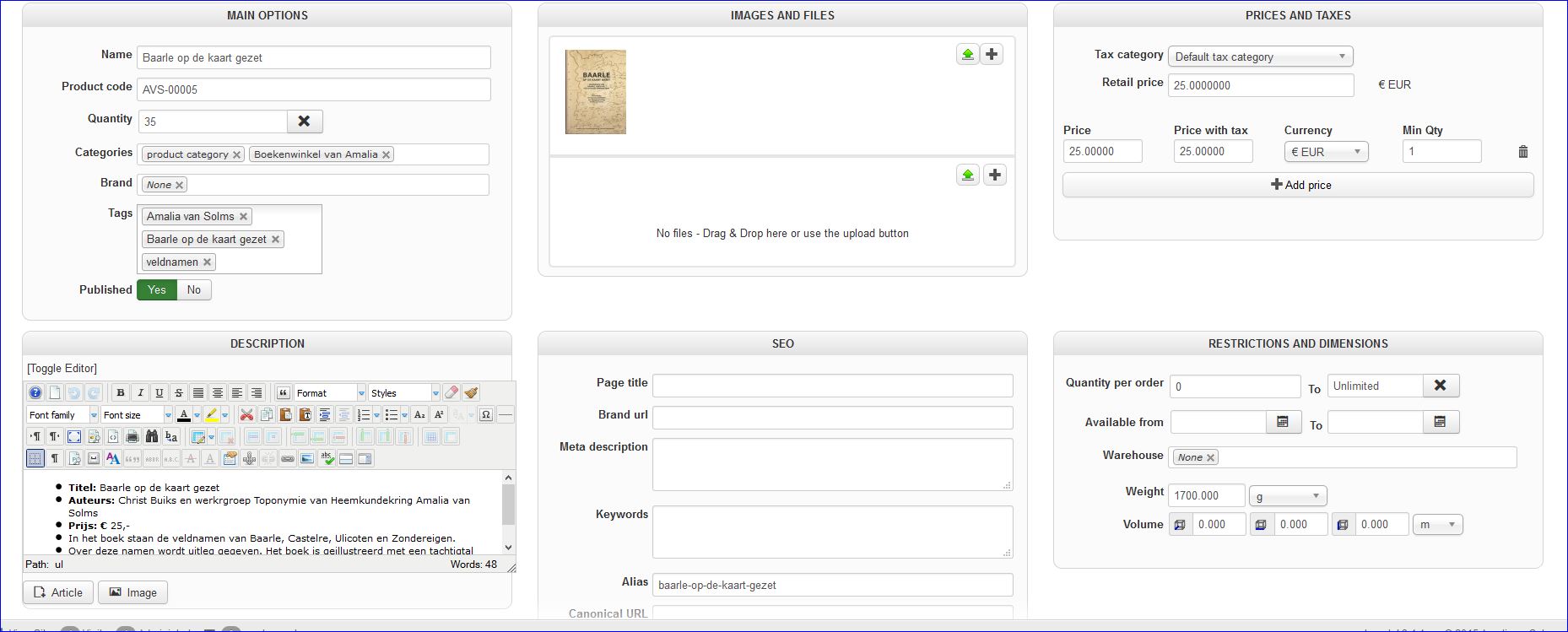The width and height of the screenshot is (1568, 632).
Task: Open the Tax category dropdown
Action: [1261, 57]
